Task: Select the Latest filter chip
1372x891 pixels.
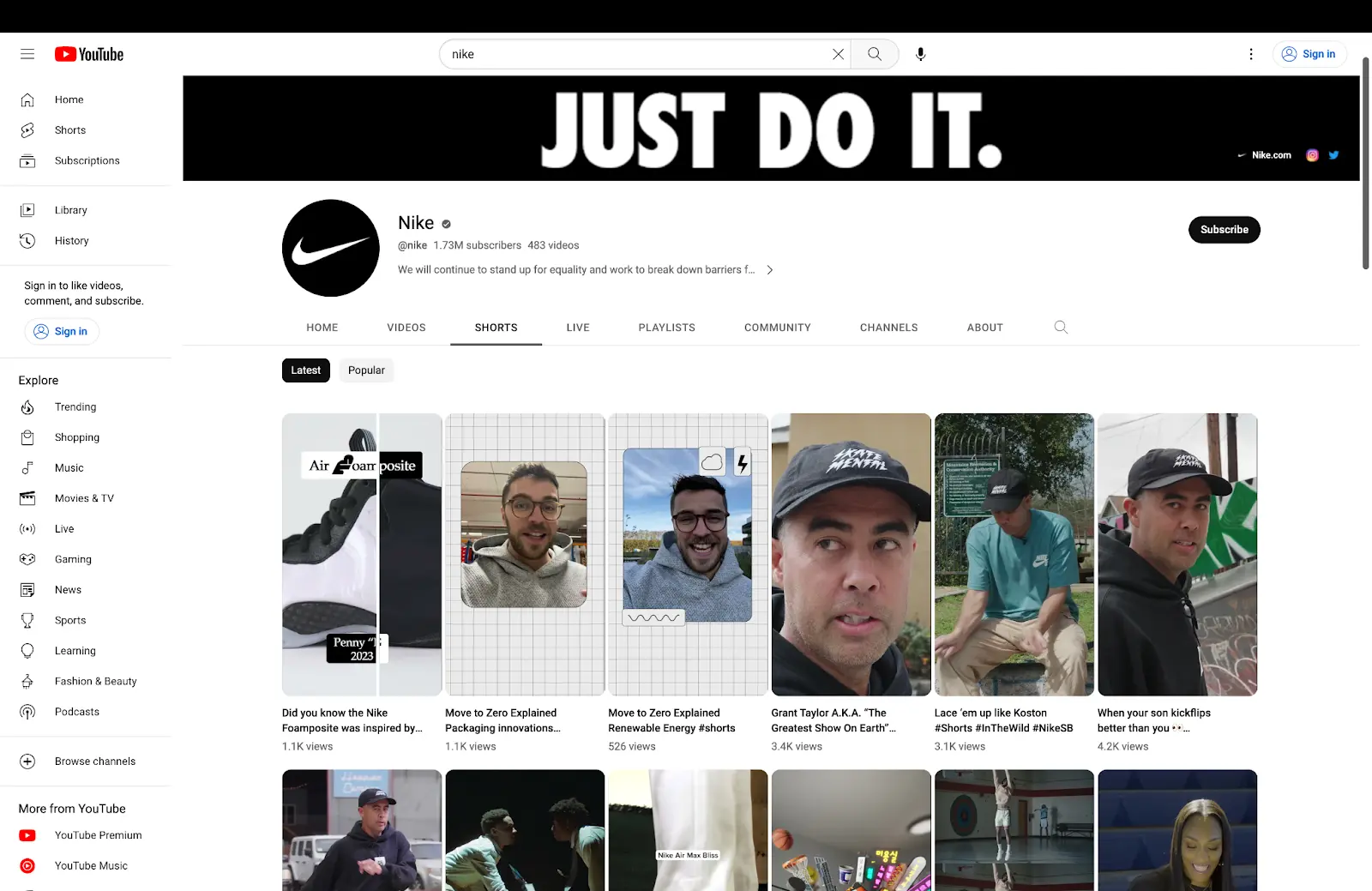Action: pyautogui.click(x=305, y=370)
